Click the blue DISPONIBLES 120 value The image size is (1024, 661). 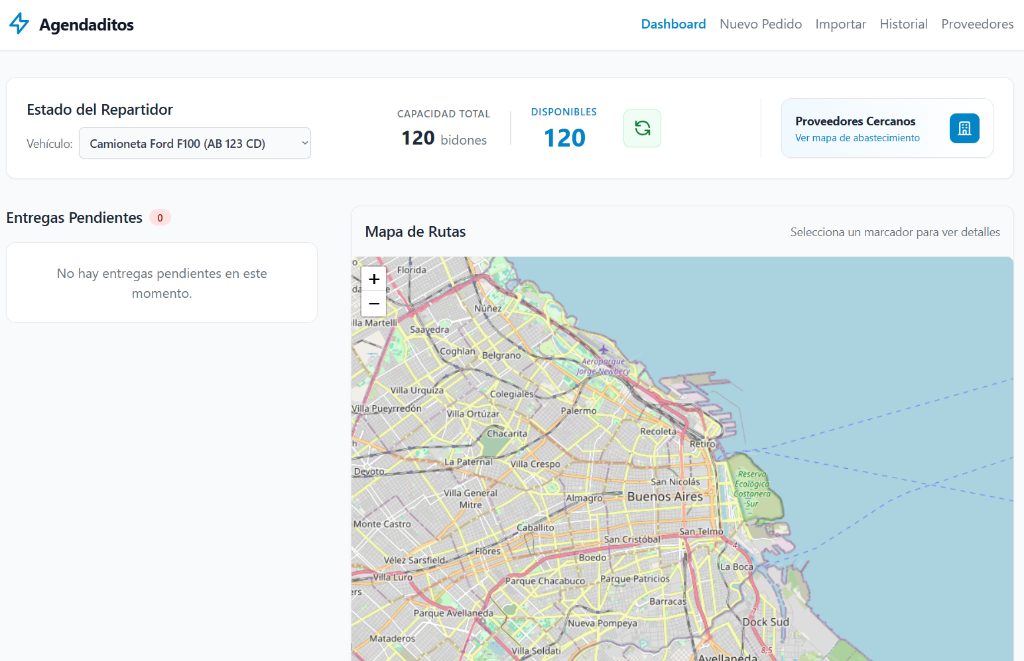pos(564,138)
